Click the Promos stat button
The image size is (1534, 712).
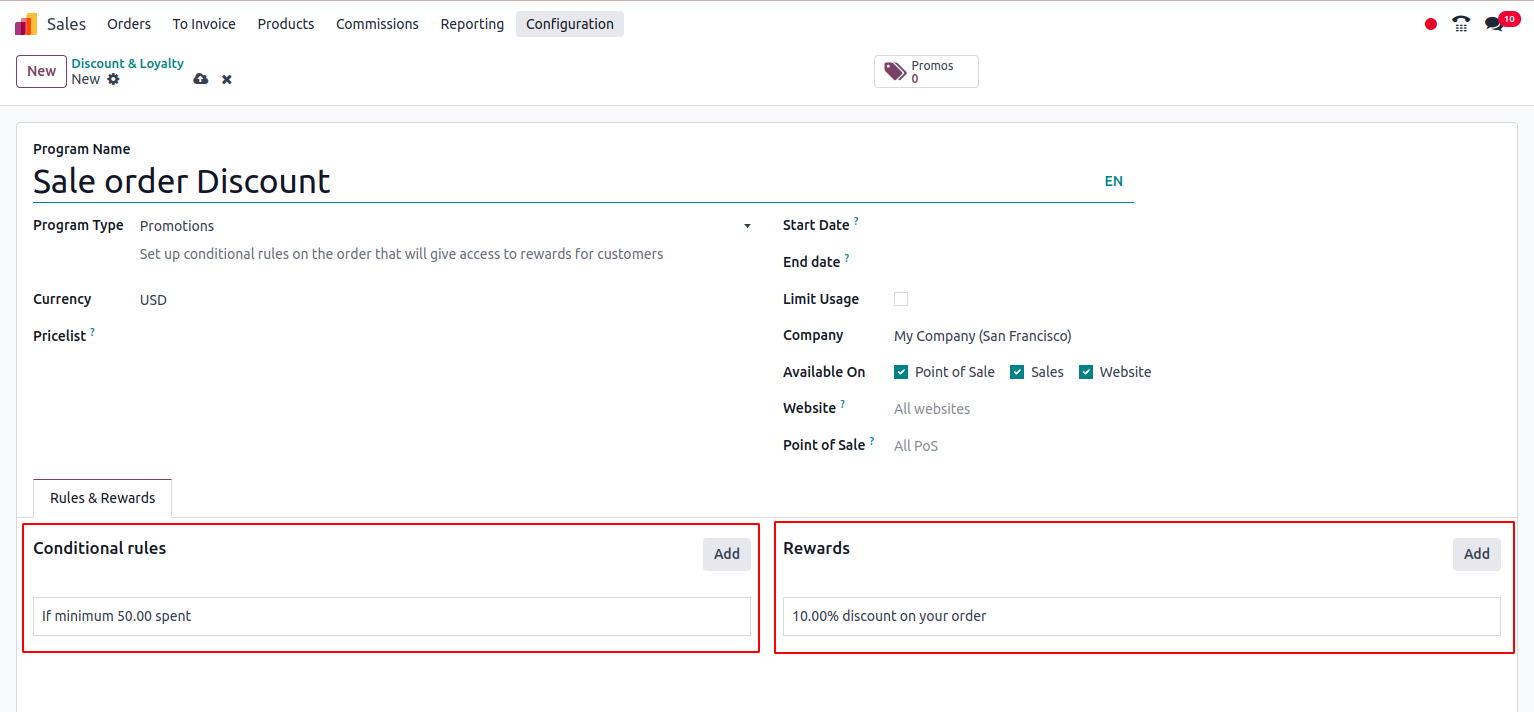coord(926,72)
